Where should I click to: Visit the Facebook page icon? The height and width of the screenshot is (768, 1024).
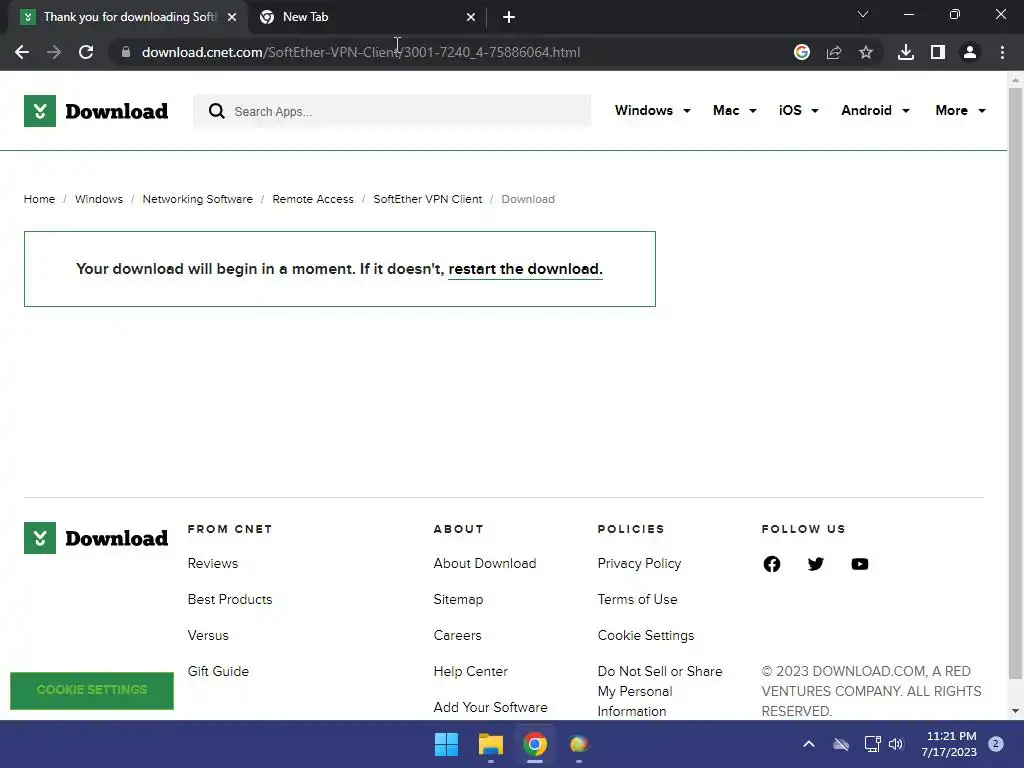pos(771,564)
